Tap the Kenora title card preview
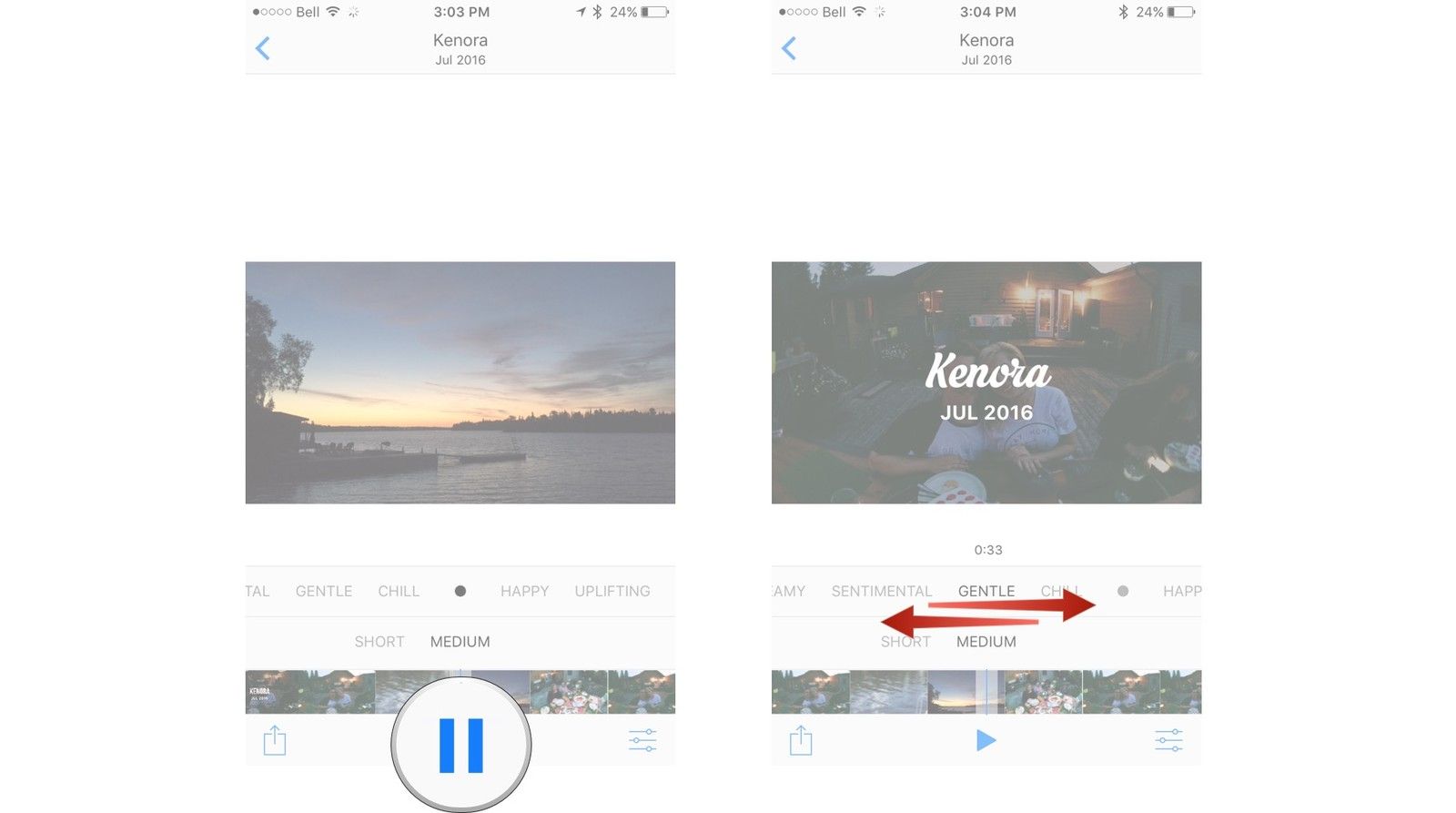The height and width of the screenshot is (813, 1456). [986, 382]
